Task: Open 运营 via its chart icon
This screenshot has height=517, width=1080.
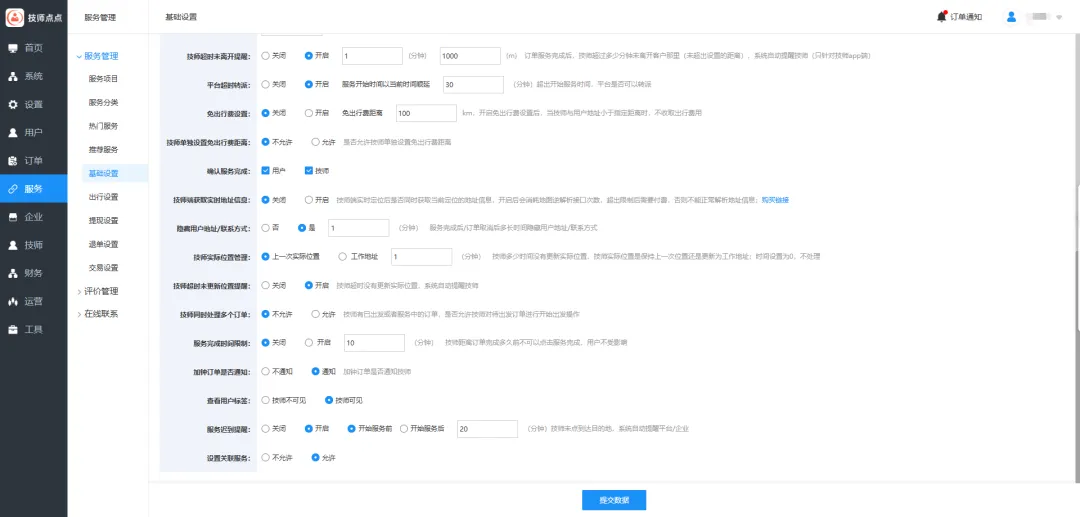Action: 13,301
